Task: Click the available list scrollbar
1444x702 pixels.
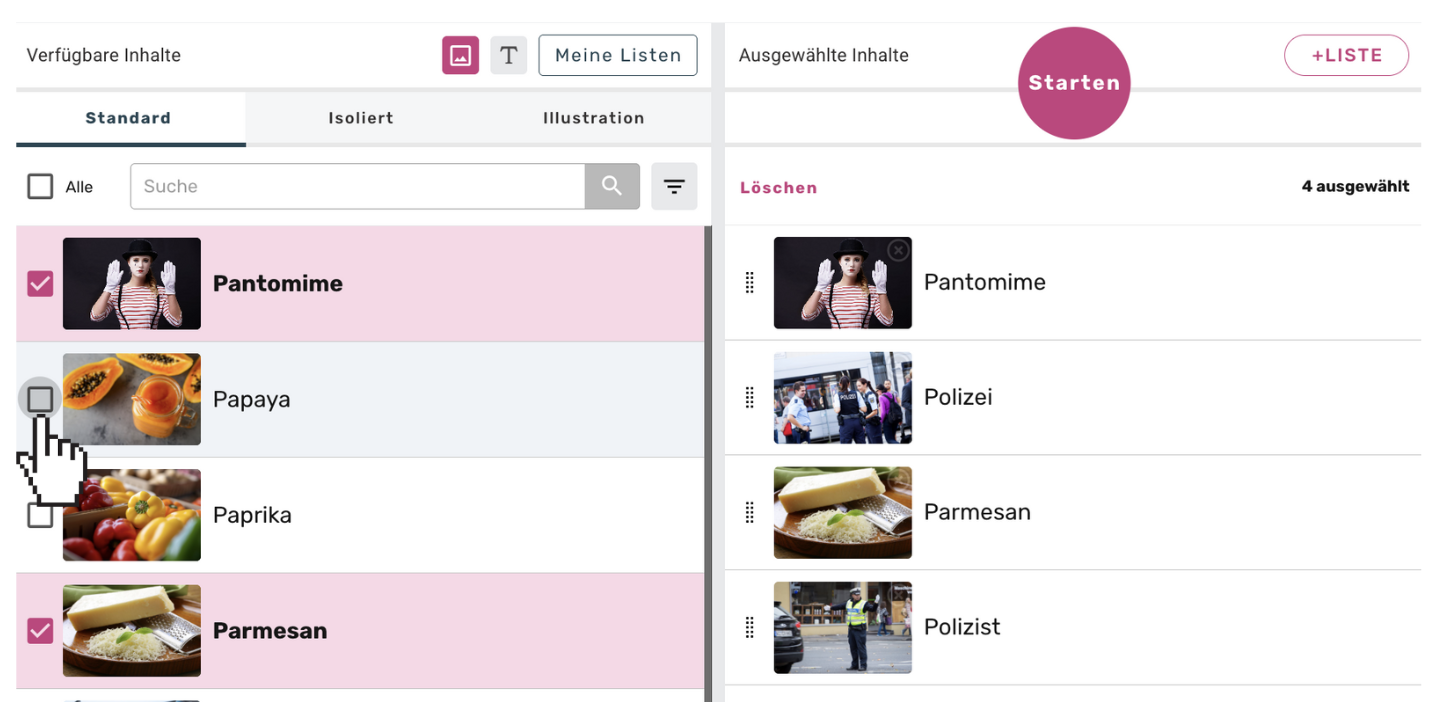Action: tap(709, 464)
